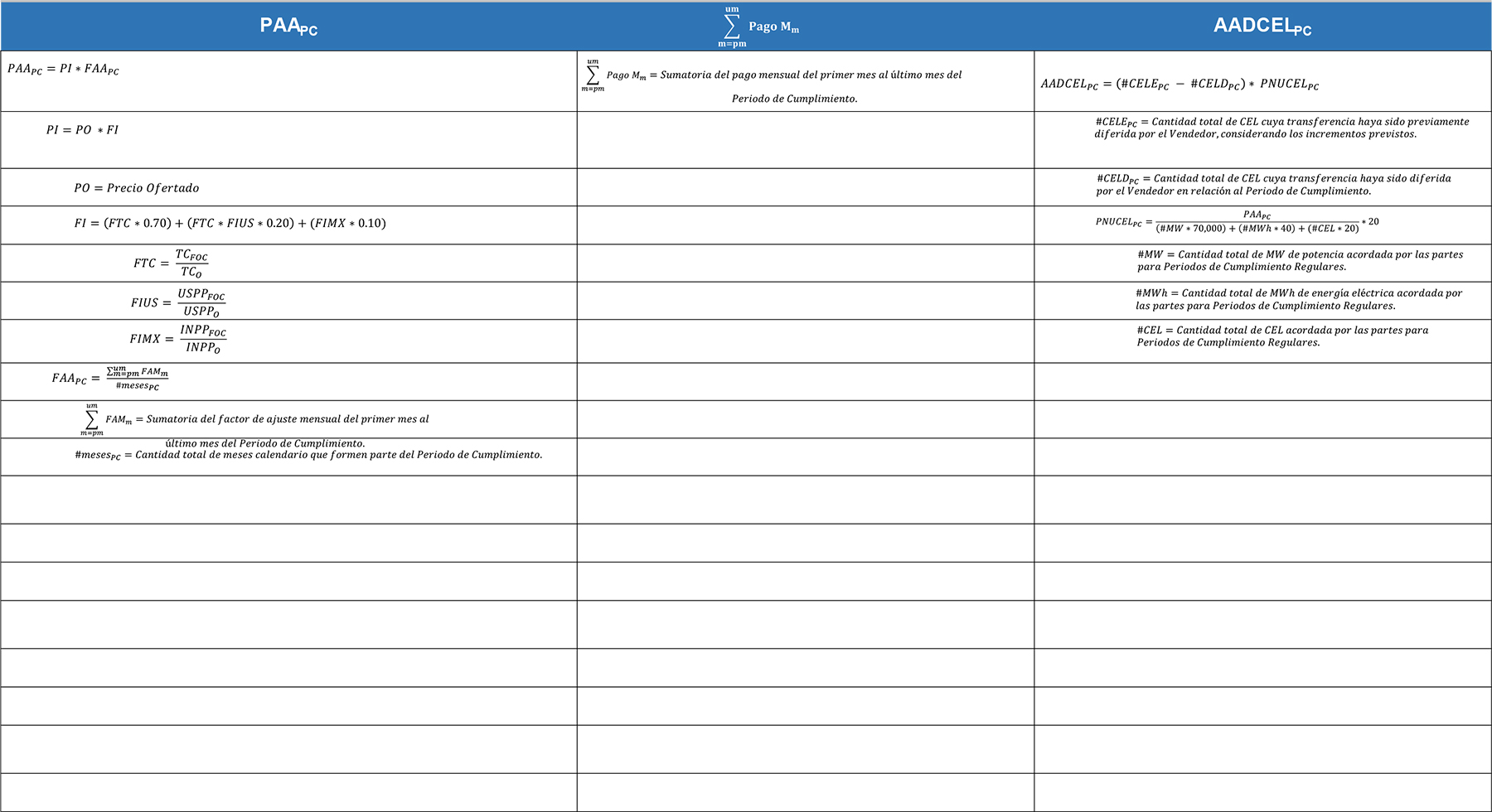1492x812 pixels.
Task: Select the #MWh energía eléctrica definition cell
Action: tap(1298, 299)
